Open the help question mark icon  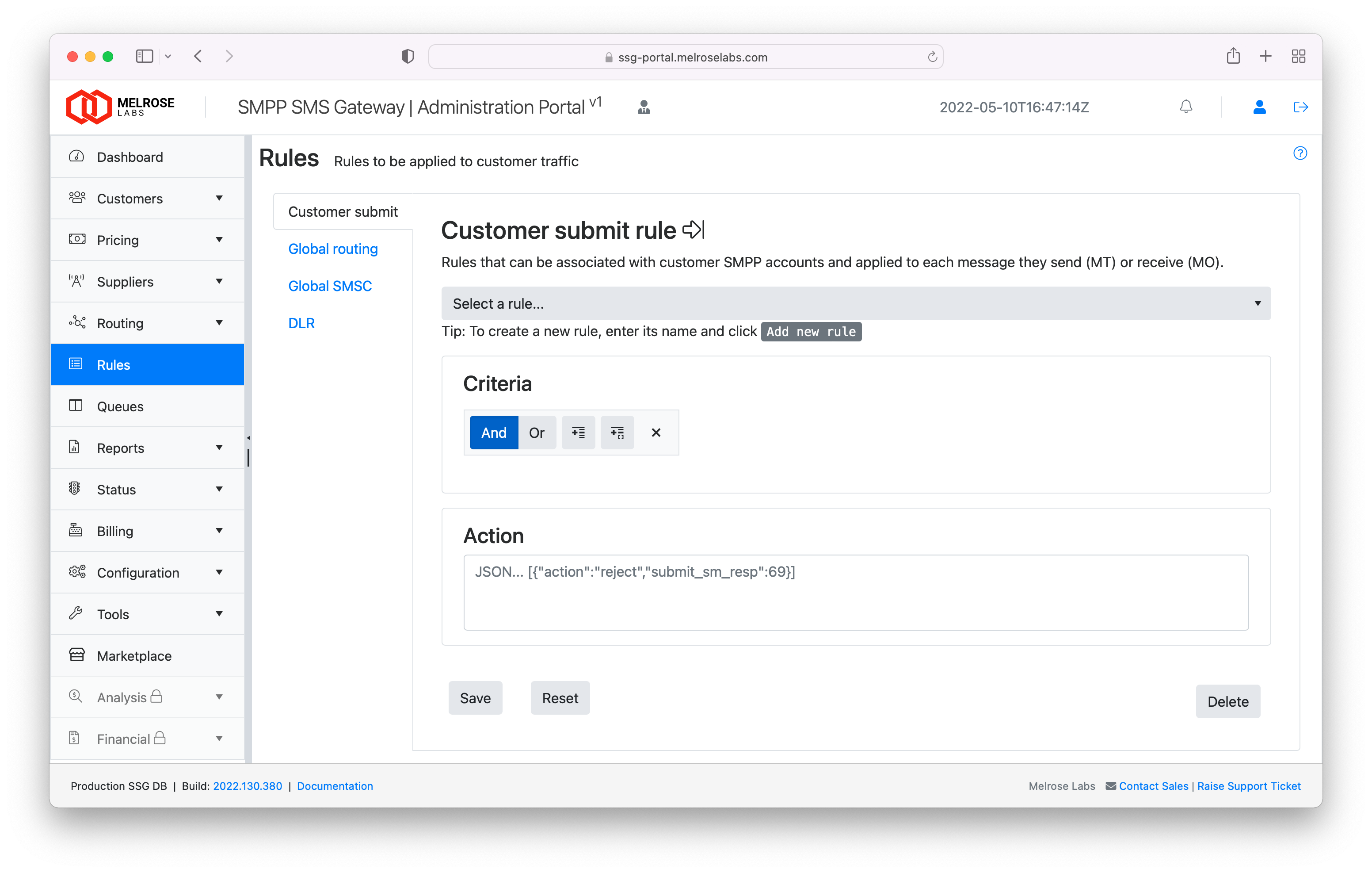pyautogui.click(x=1300, y=153)
